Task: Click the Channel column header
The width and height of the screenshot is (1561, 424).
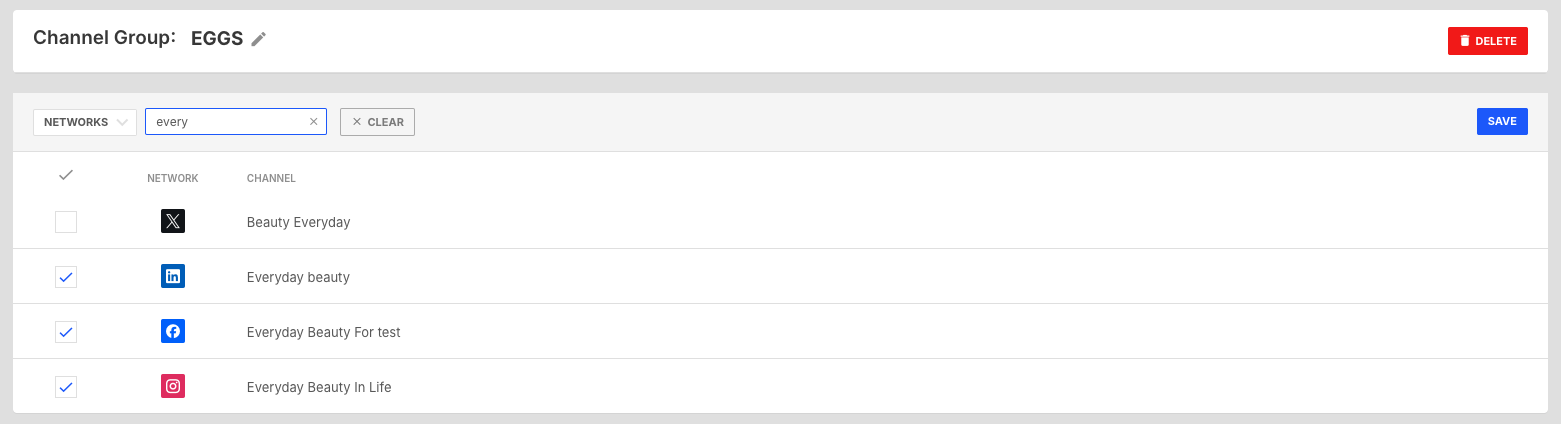Action: point(271,179)
